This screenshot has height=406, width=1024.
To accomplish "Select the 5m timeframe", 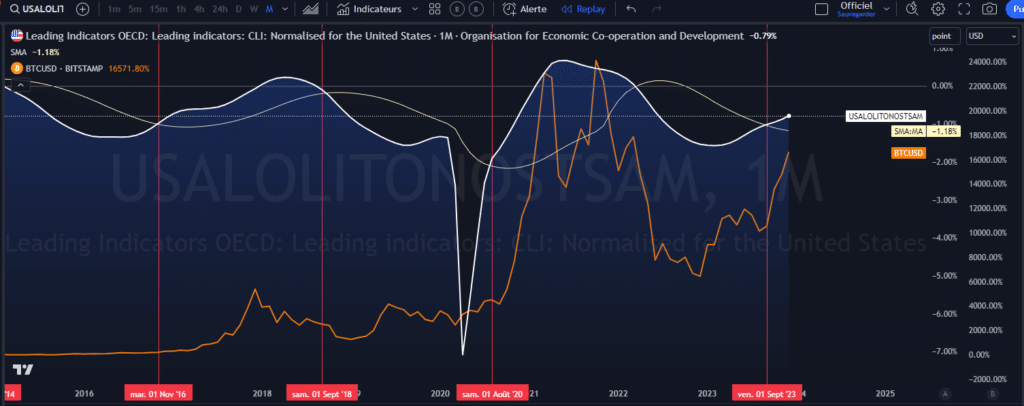I will coord(135,9).
